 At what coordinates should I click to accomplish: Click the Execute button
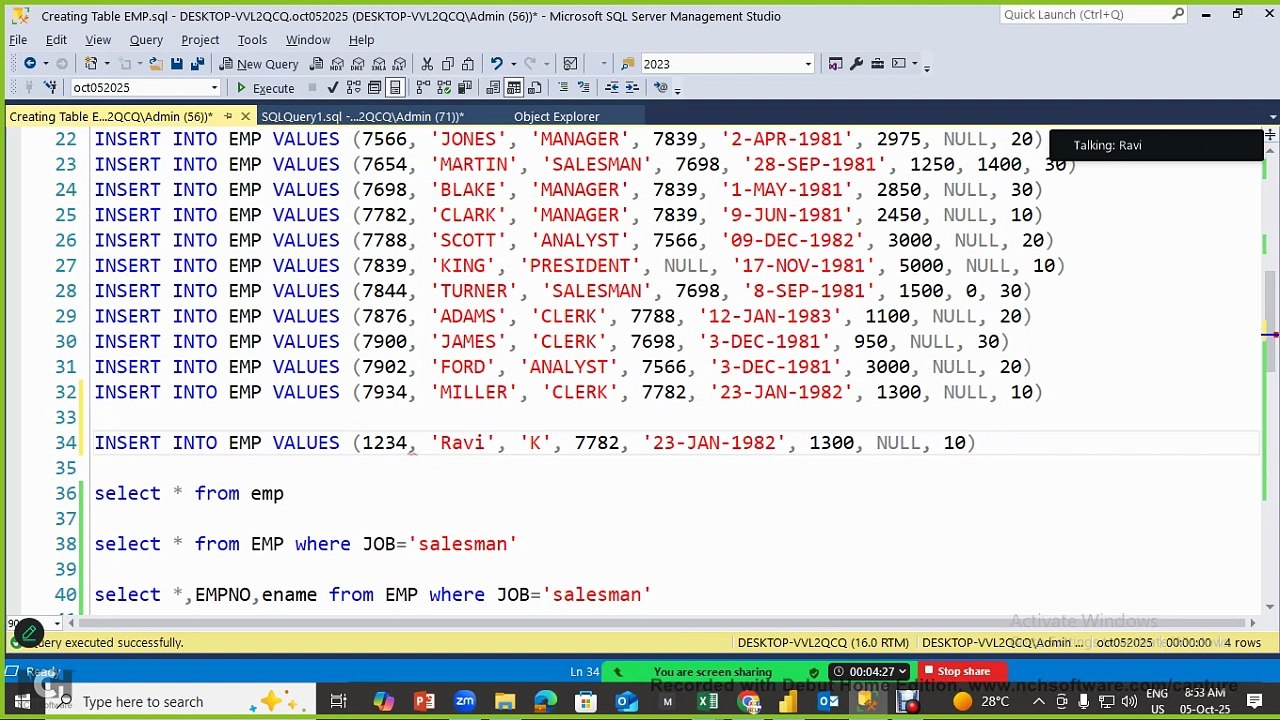tap(264, 88)
